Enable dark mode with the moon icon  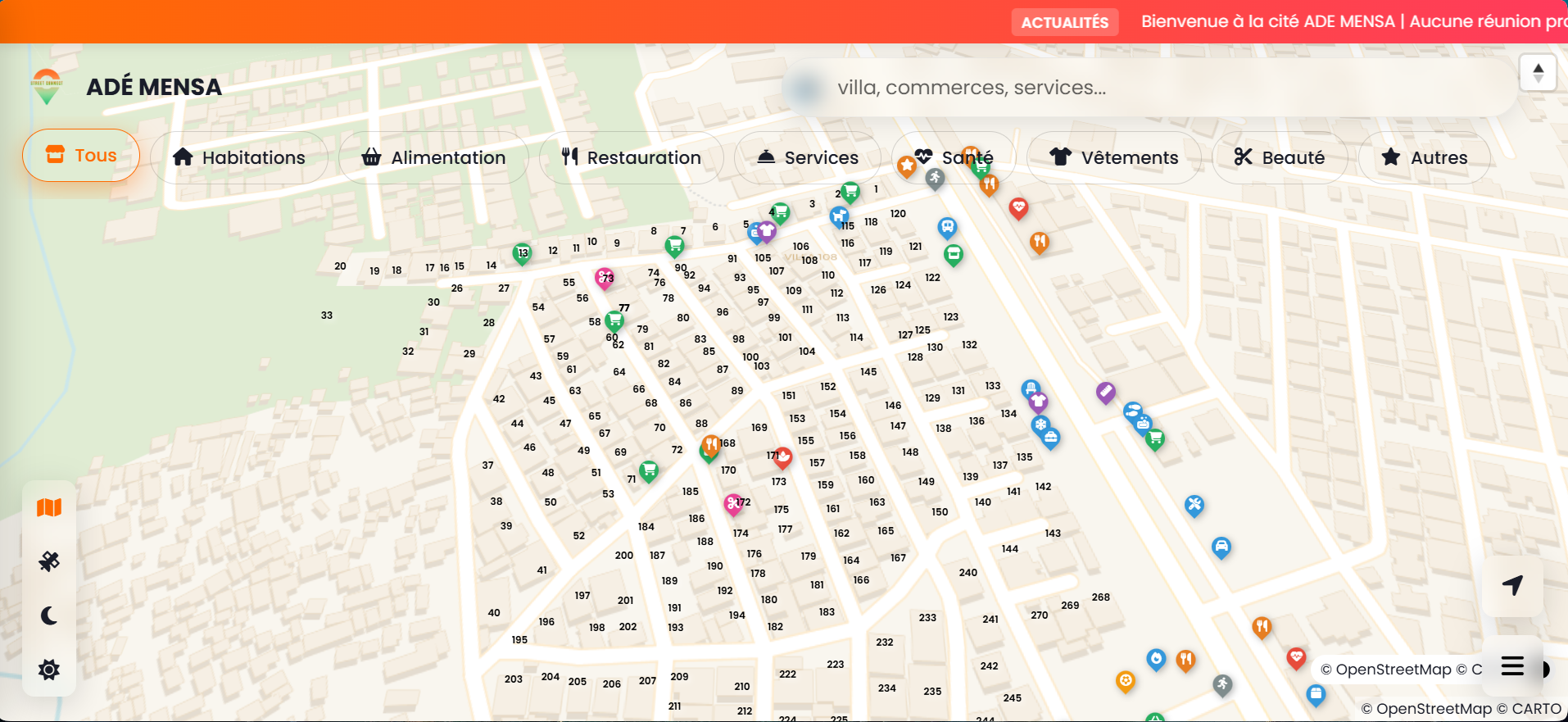(x=49, y=615)
